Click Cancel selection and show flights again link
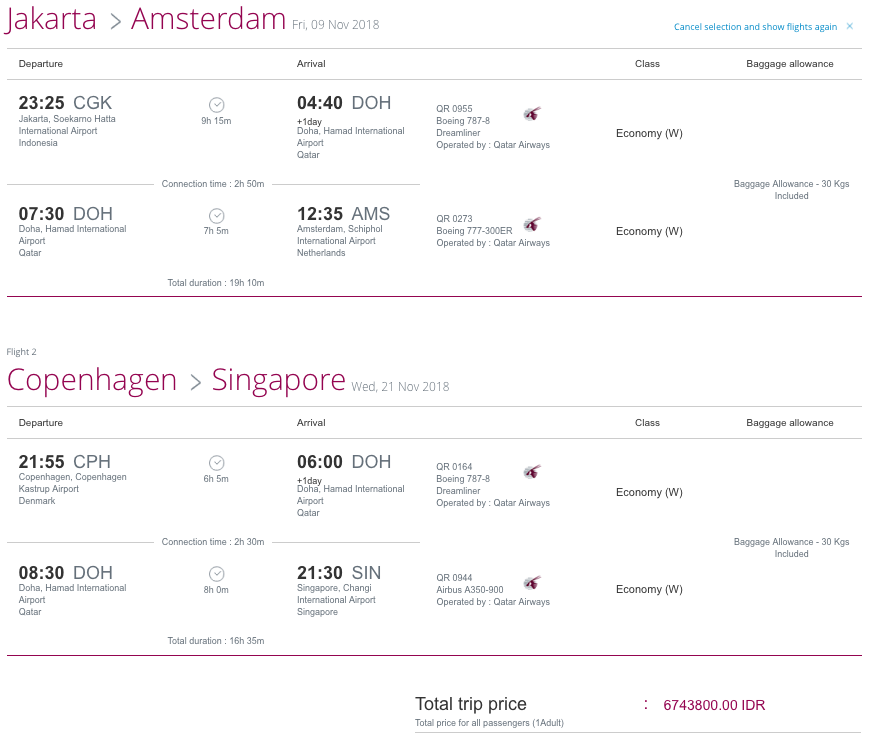The image size is (876, 733). [755, 27]
